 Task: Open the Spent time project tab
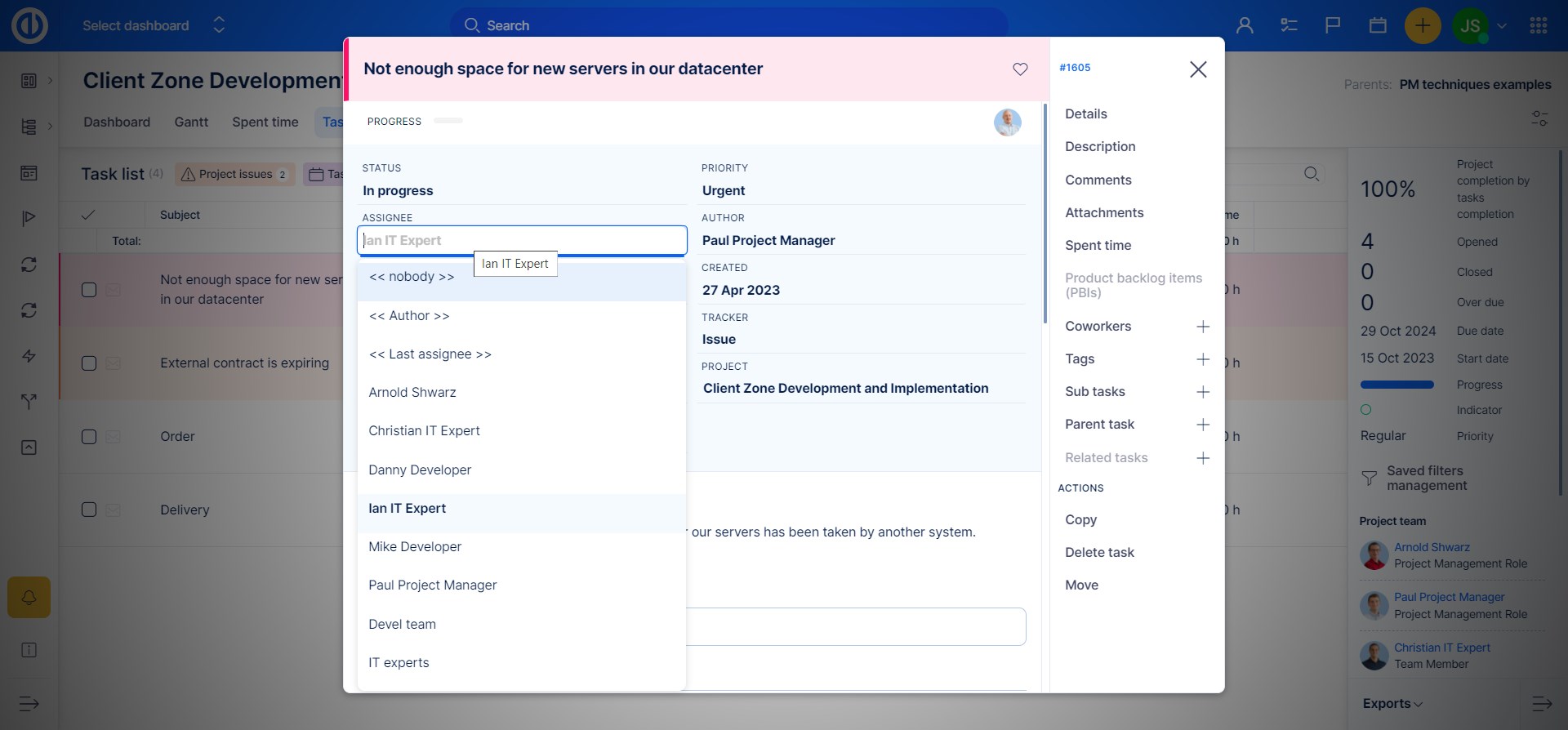pos(265,122)
